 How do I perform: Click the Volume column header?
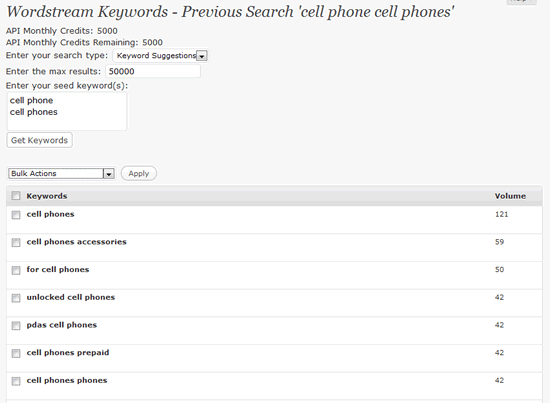point(510,196)
